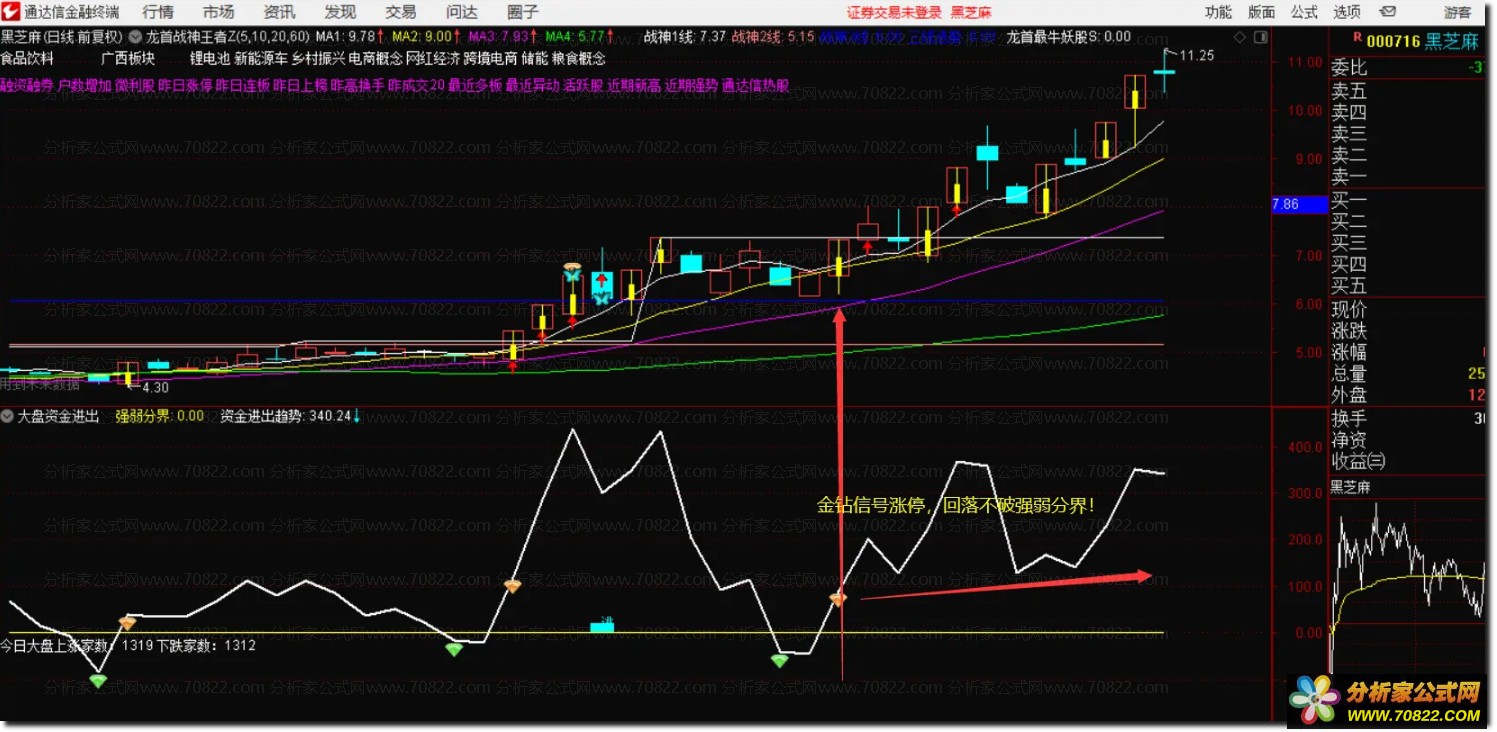Open the 资讯 menu
1497x732 pixels.
[x=279, y=12]
